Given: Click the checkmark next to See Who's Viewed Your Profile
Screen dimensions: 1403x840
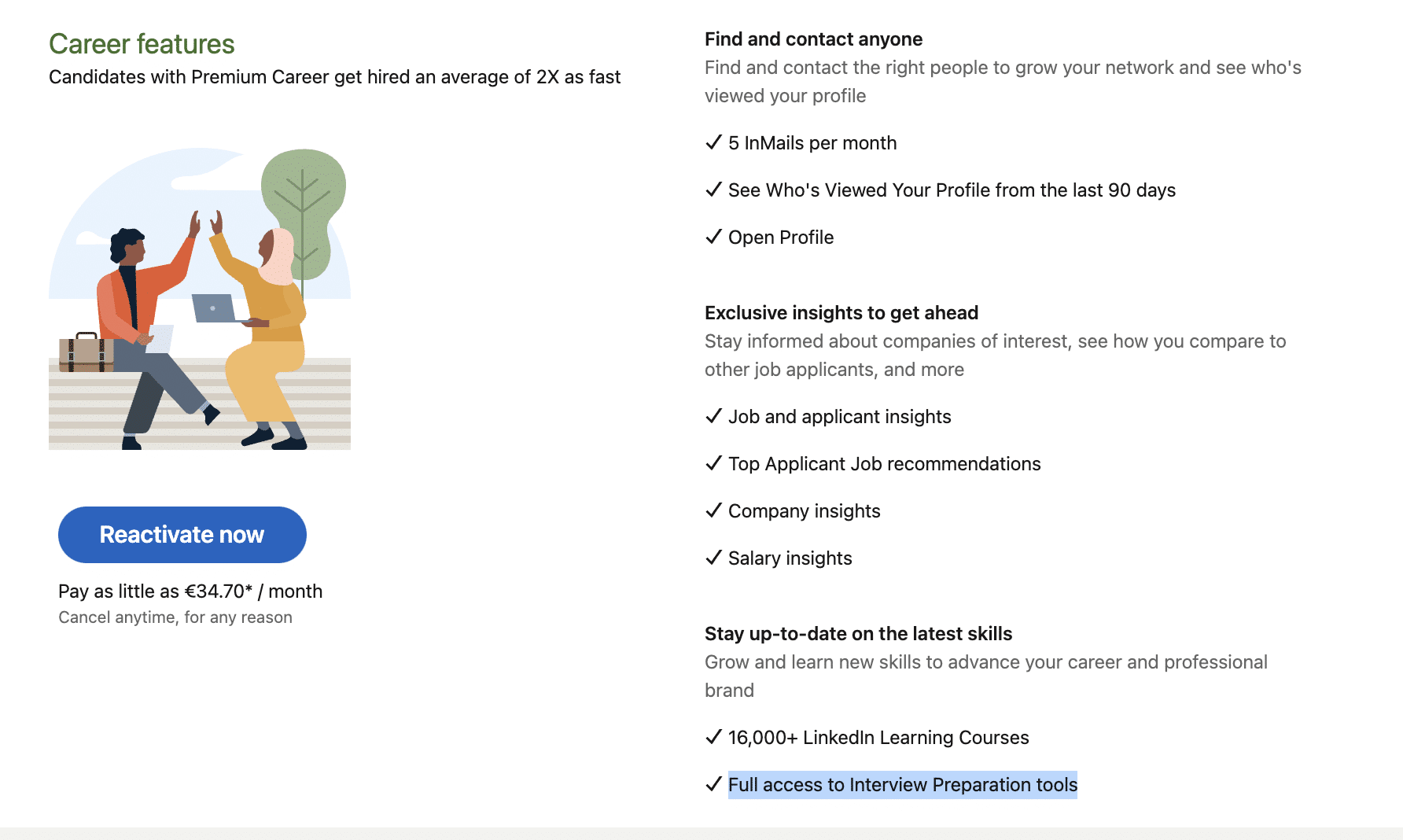Looking at the screenshot, I should pos(713,190).
